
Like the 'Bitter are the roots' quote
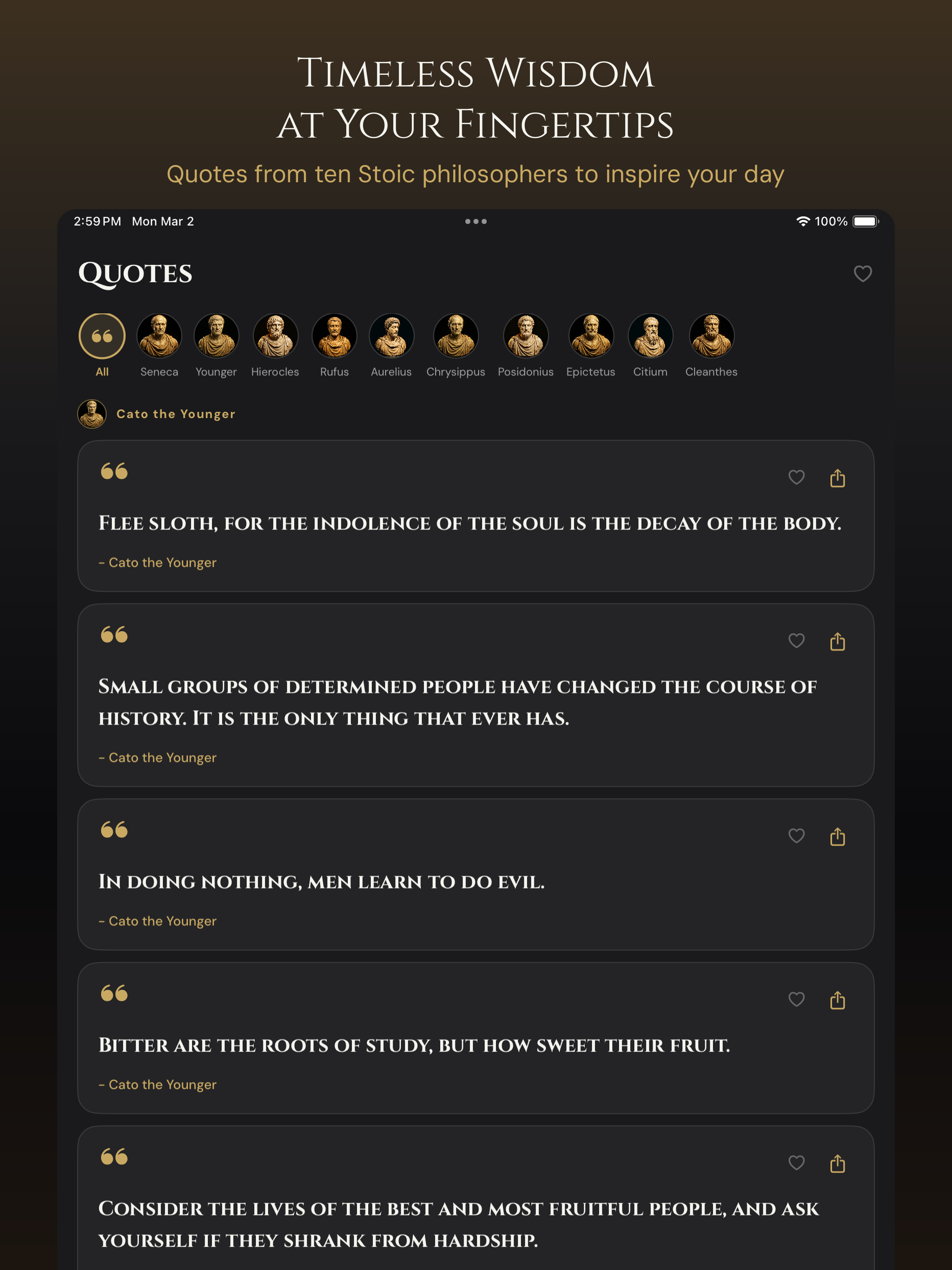[796, 999]
